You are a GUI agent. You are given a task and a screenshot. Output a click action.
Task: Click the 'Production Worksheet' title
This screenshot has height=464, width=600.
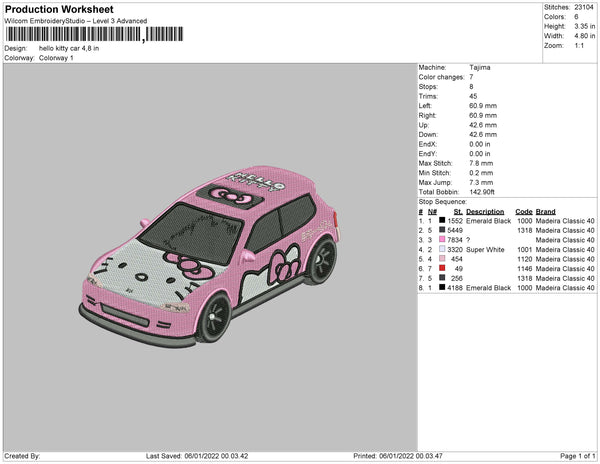(59, 10)
